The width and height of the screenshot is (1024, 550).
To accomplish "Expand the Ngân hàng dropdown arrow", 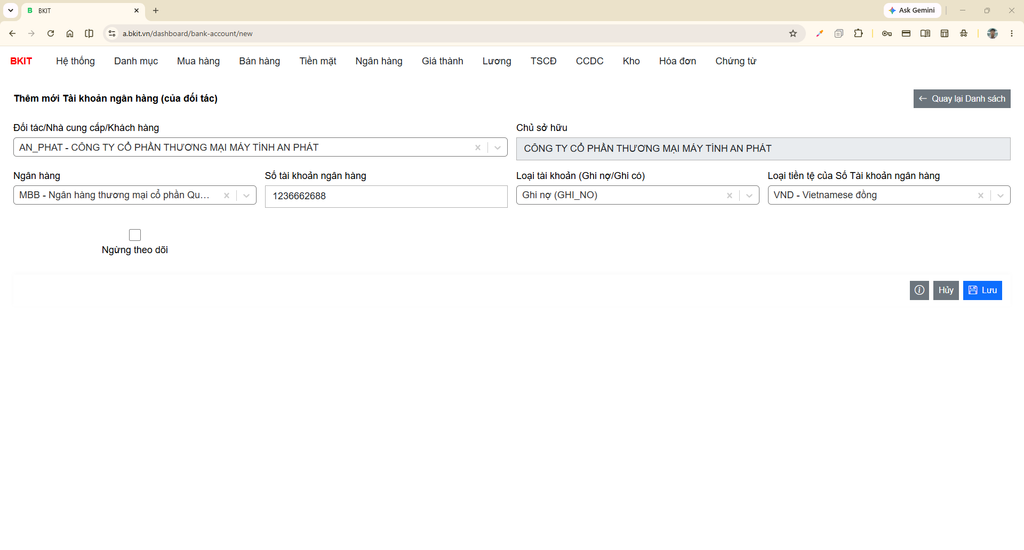I will tap(246, 195).
